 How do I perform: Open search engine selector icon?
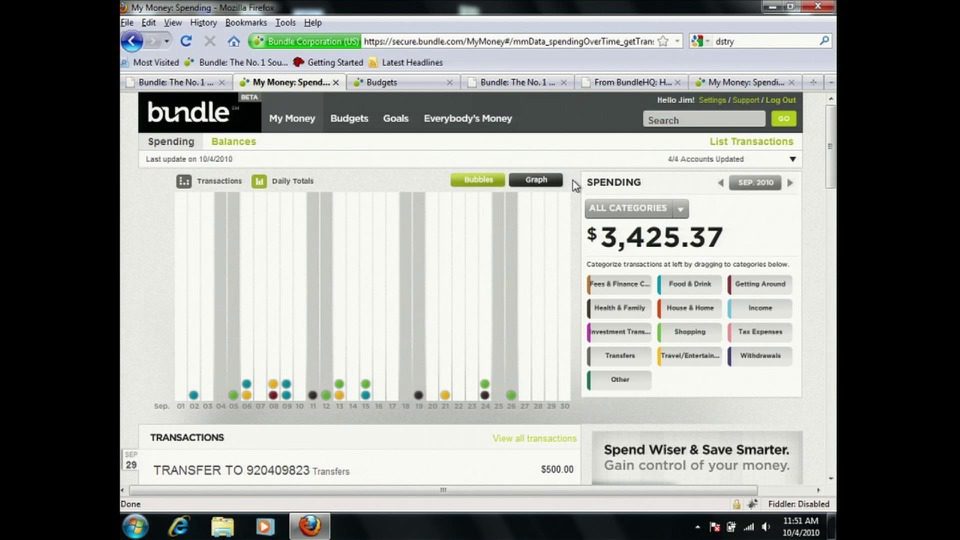700,41
